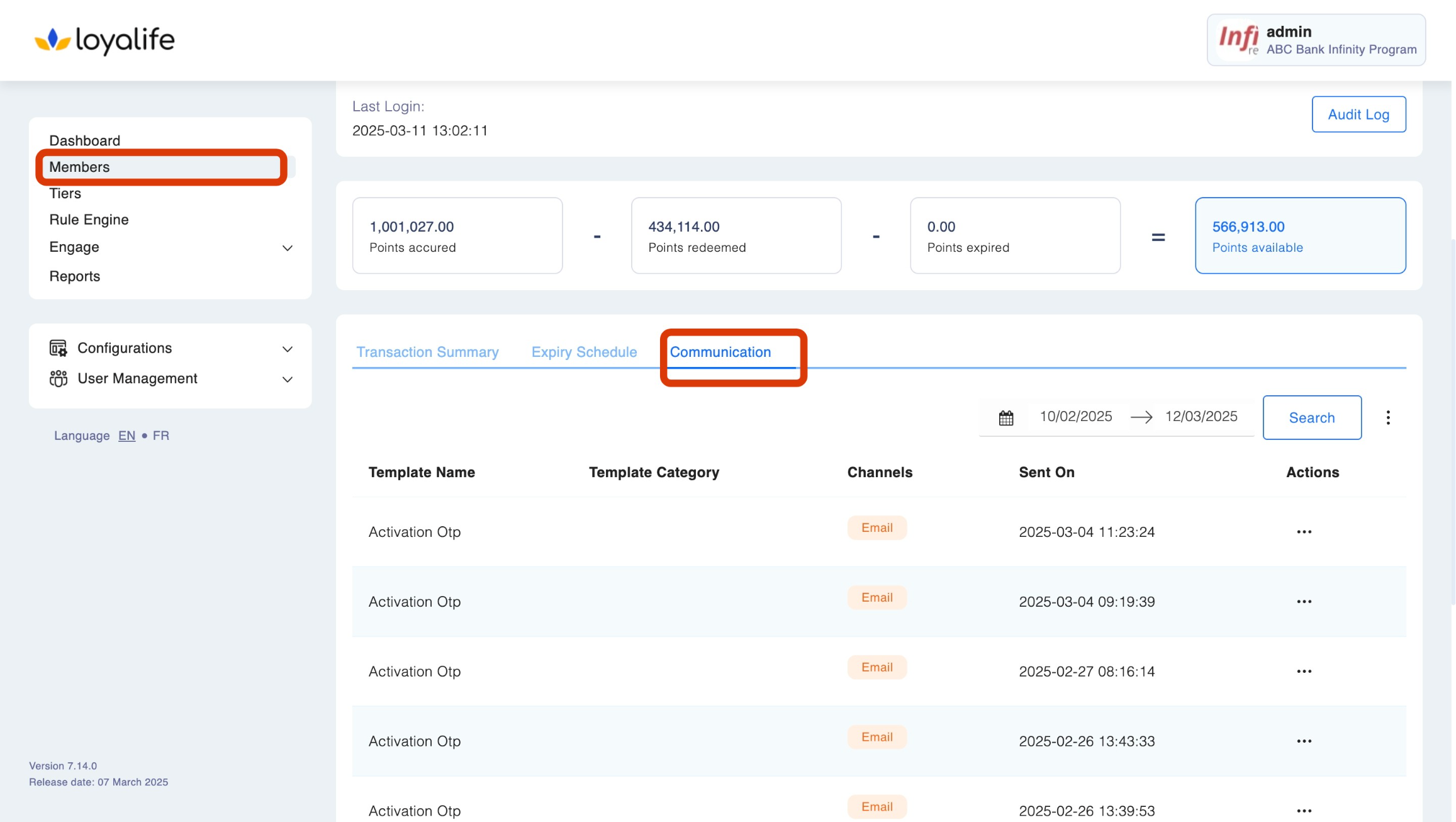
Task: Click the Audit Log button
Action: click(x=1358, y=115)
